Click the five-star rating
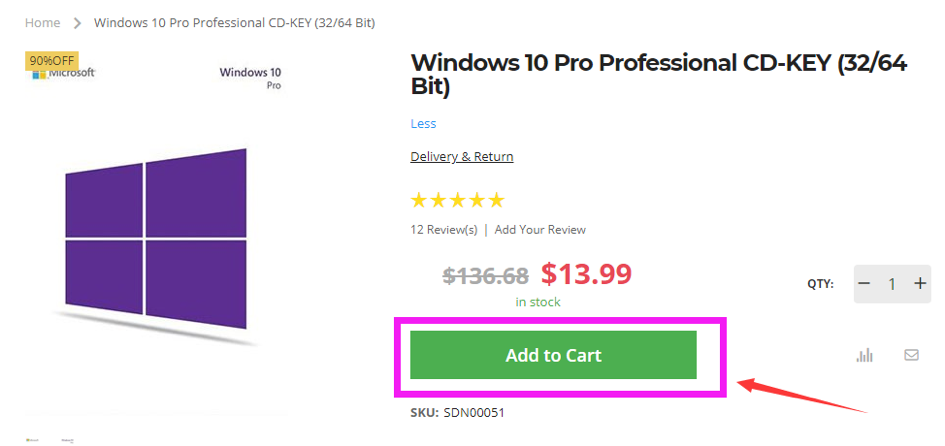This screenshot has height=446, width=945. (458, 200)
